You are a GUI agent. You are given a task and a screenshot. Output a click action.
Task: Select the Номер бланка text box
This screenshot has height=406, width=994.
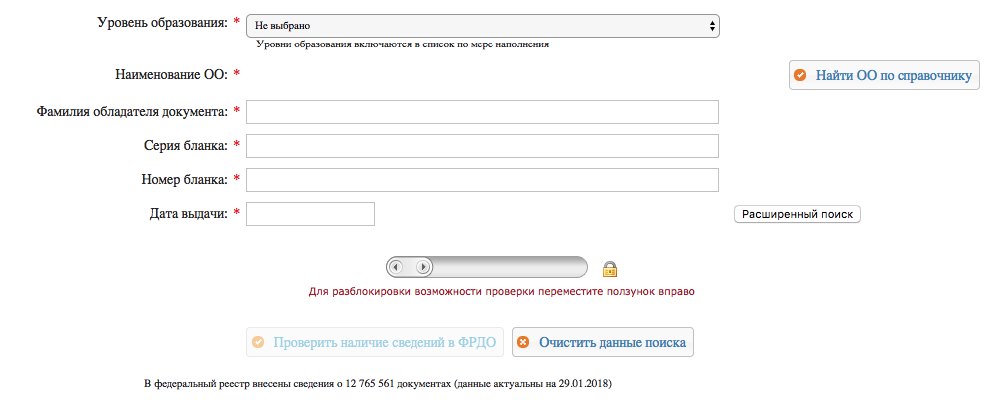[482, 180]
